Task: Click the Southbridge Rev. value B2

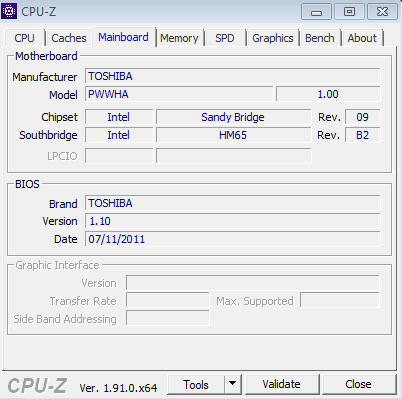Action: coord(363,135)
